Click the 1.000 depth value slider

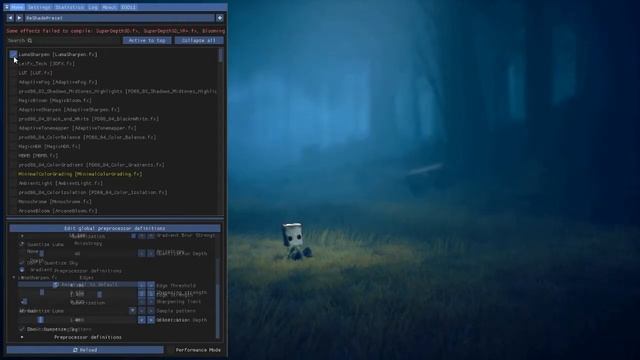click(x=77, y=320)
